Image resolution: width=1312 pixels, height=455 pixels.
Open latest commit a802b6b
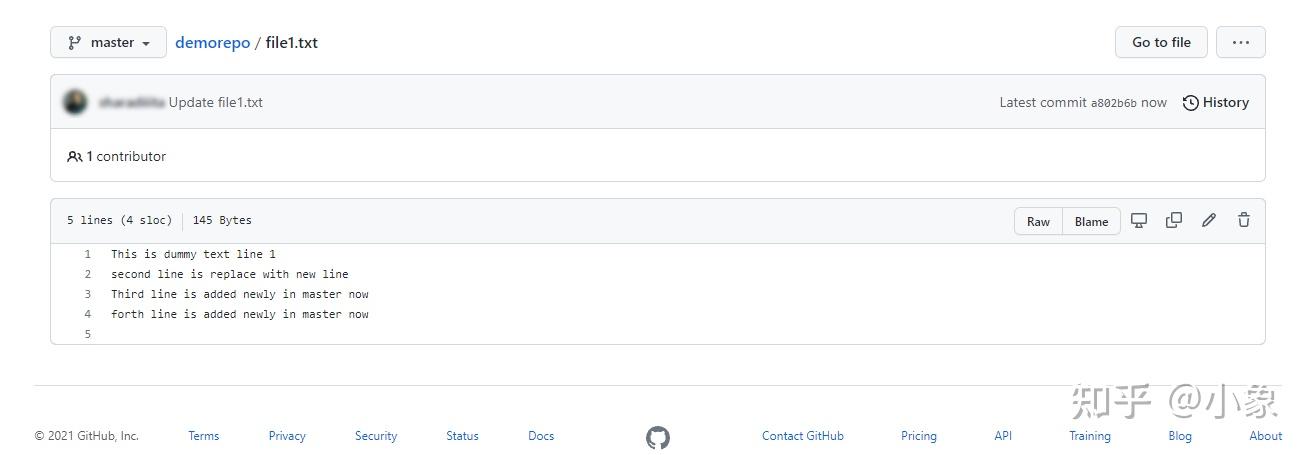pyautogui.click(x=1113, y=103)
